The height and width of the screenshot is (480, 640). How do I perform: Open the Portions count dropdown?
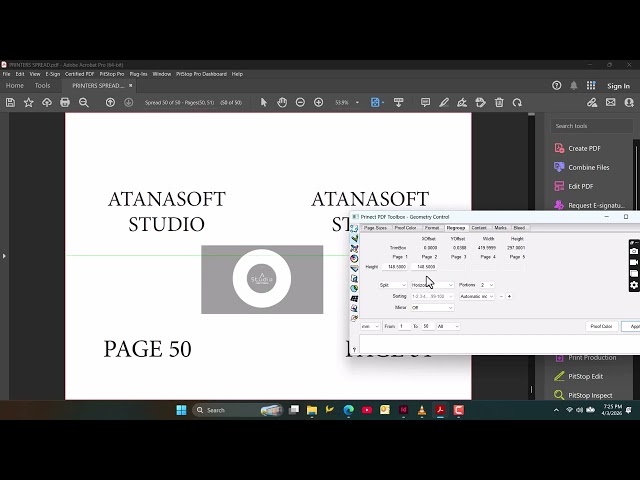point(487,285)
